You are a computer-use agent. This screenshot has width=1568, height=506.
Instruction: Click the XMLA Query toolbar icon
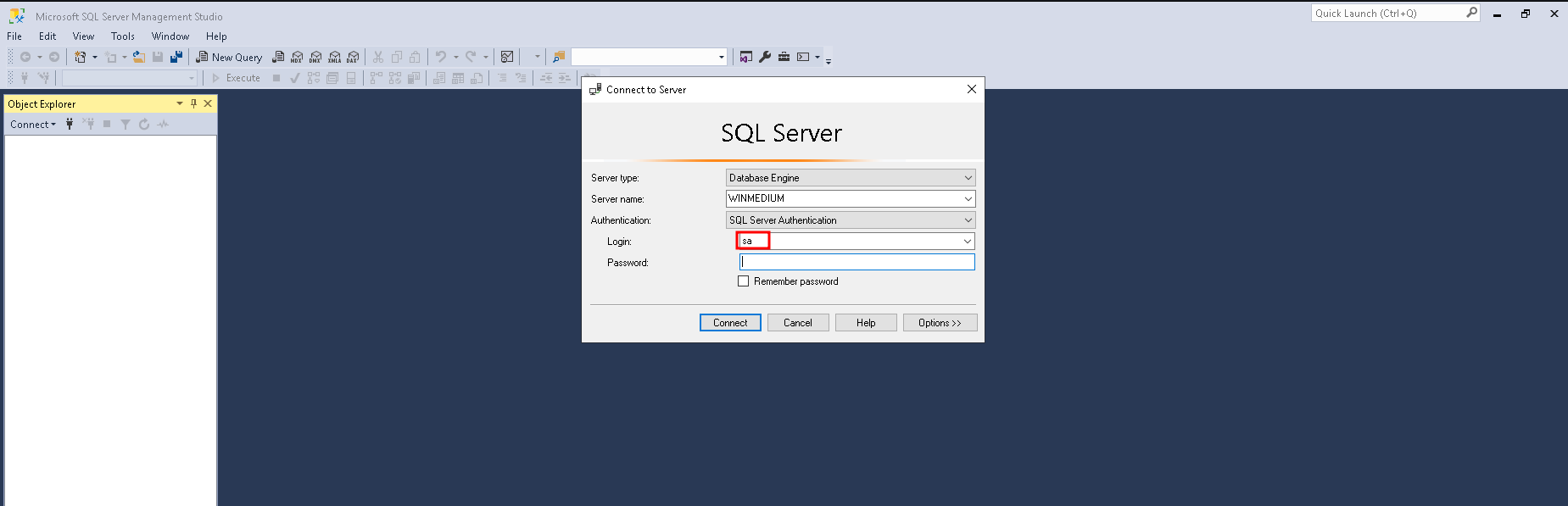334,57
